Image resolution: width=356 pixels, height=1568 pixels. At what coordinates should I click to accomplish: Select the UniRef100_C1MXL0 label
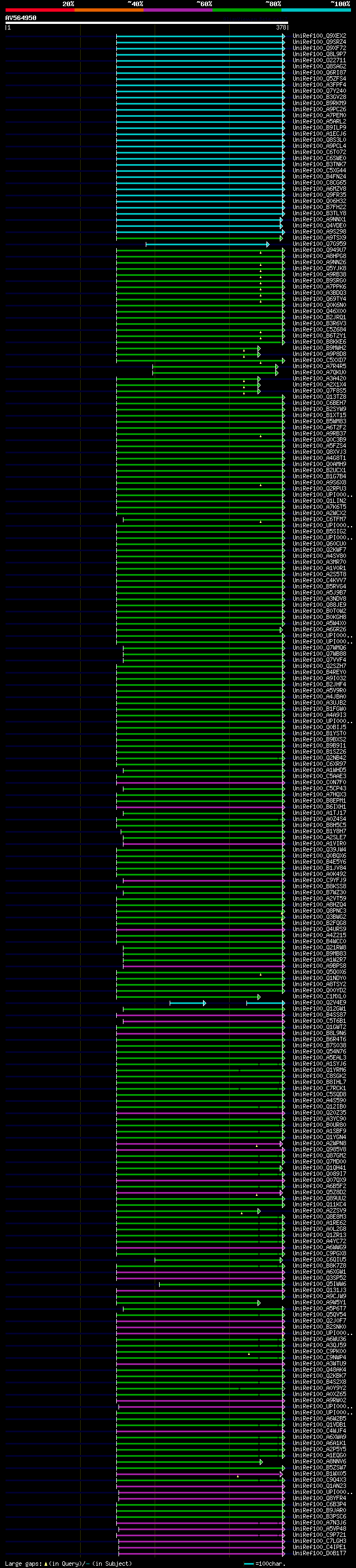click(x=319, y=996)
